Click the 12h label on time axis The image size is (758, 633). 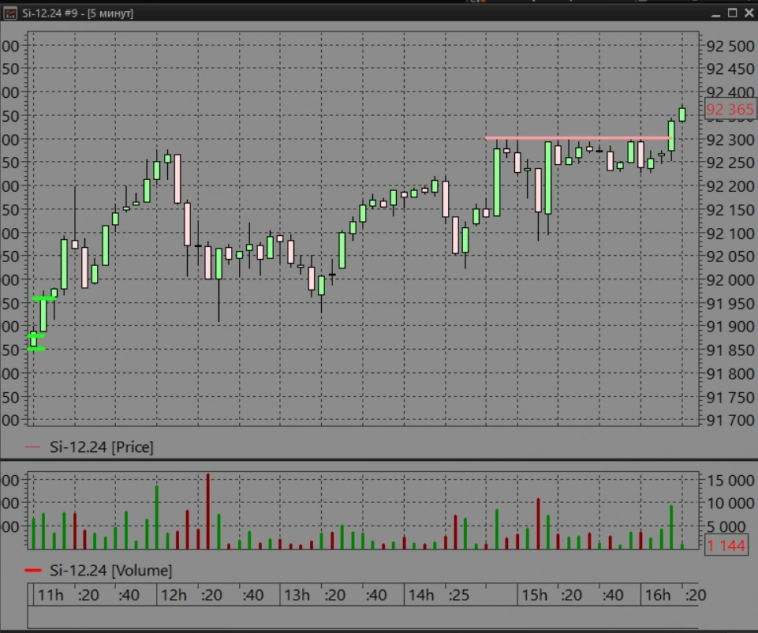(x=172, y=595)
